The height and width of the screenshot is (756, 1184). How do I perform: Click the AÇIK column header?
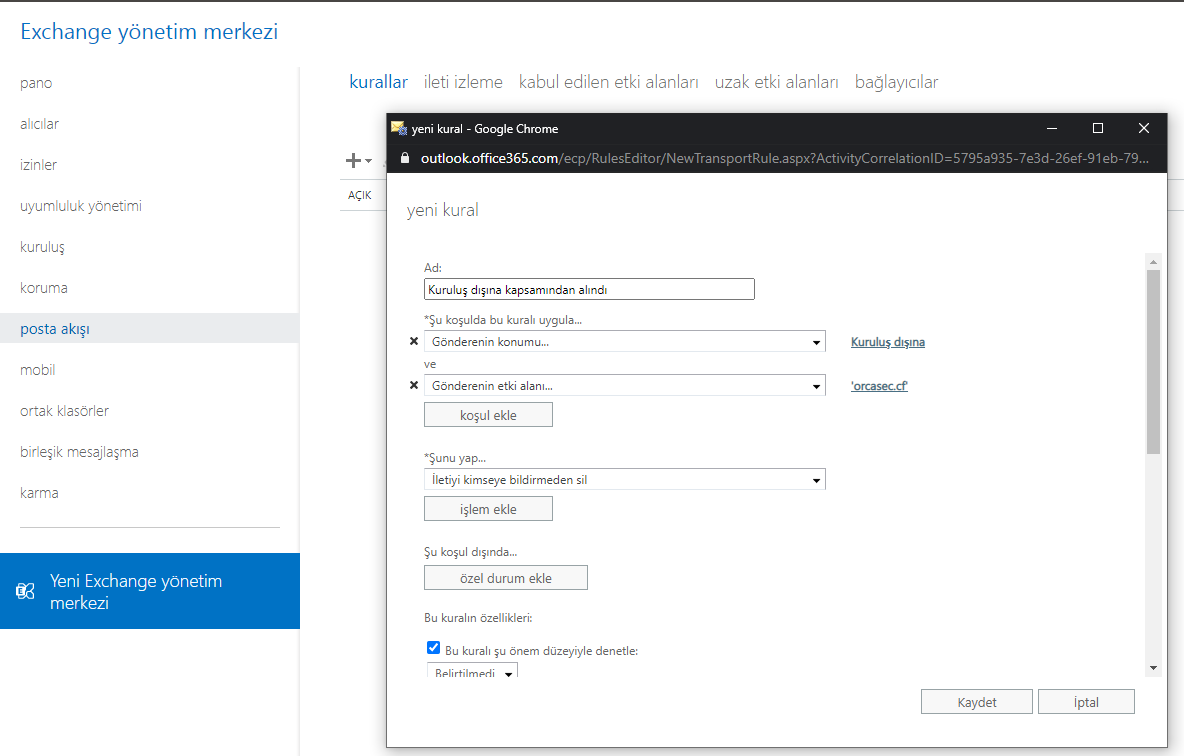[x=359, y=195]
